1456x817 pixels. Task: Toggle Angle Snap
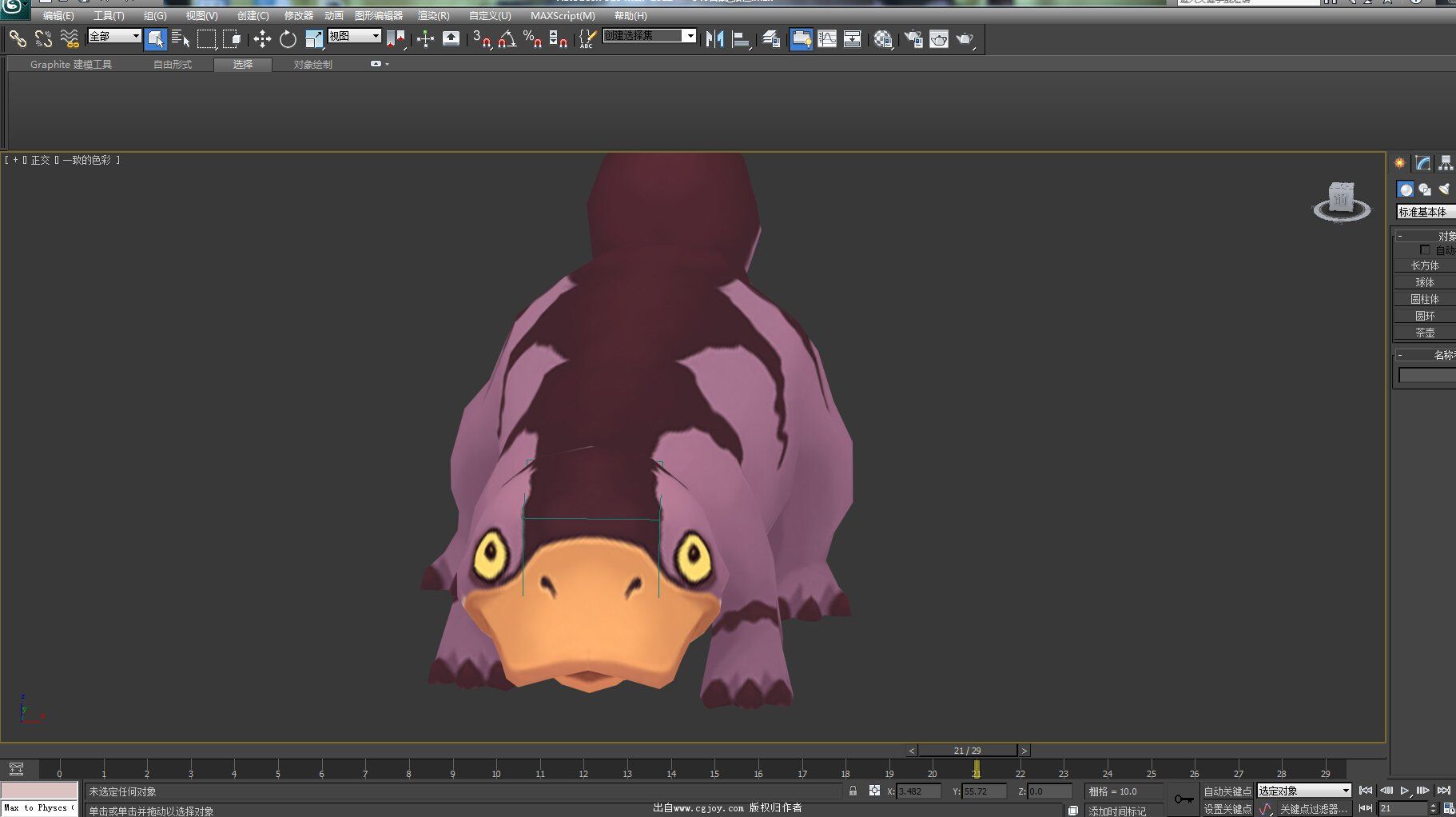coord(507,38)
